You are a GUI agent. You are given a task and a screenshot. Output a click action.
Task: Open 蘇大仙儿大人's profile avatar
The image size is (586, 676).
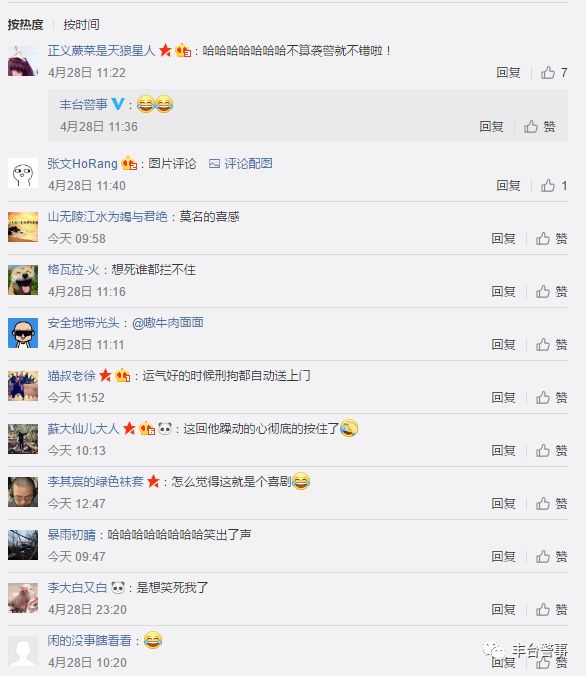click(23, 439)
